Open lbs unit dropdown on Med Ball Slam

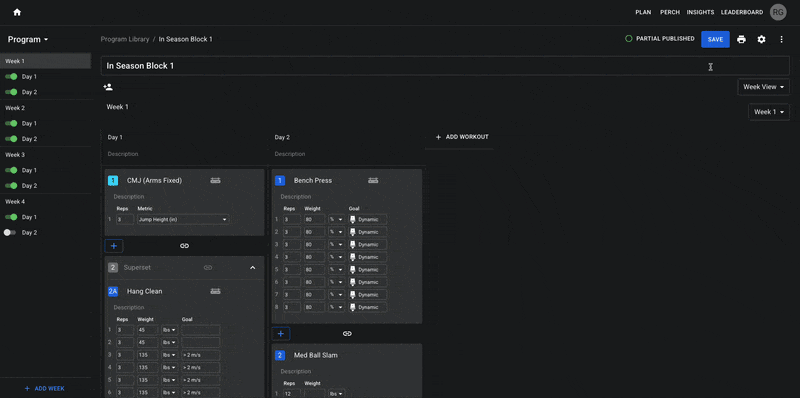coord(336,393)
